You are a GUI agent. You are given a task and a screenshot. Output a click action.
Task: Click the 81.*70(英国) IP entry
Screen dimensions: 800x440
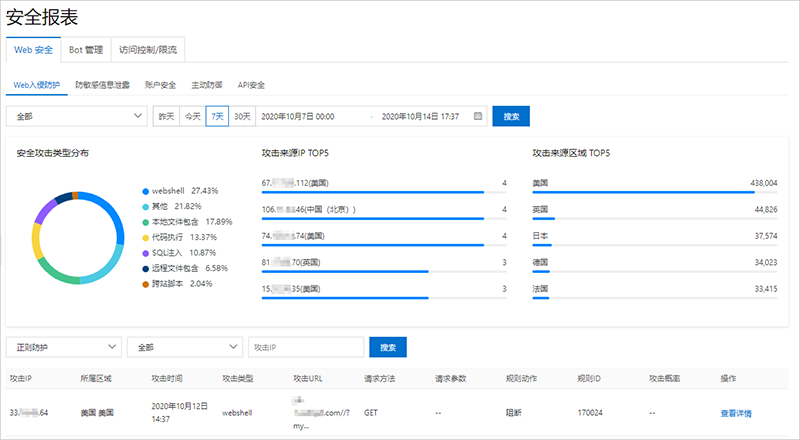[291, 262]
